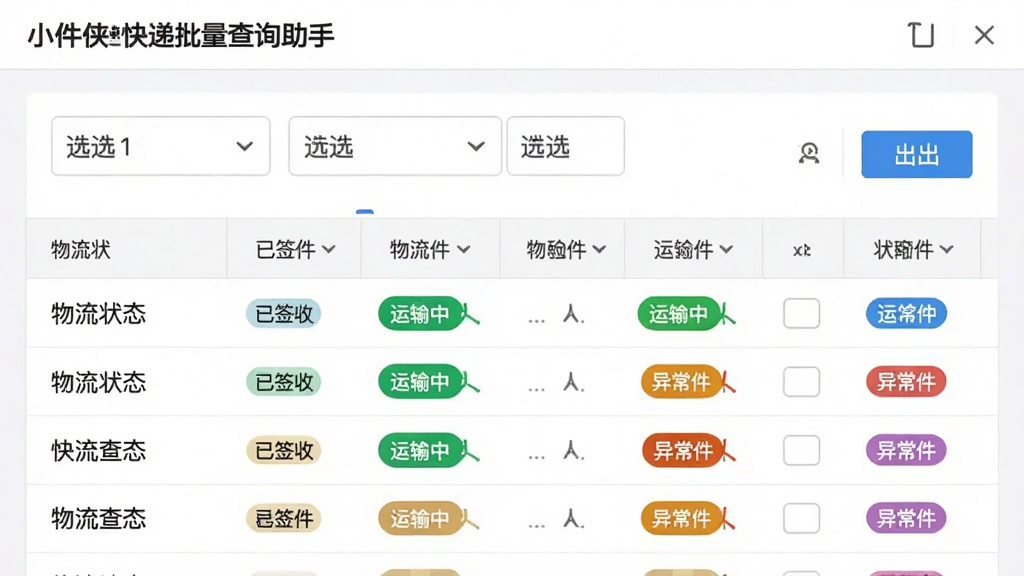Click the purple 异常件 tag in 快流查态 row
The image size is (1024, 576).
click(x=906, y=450)
